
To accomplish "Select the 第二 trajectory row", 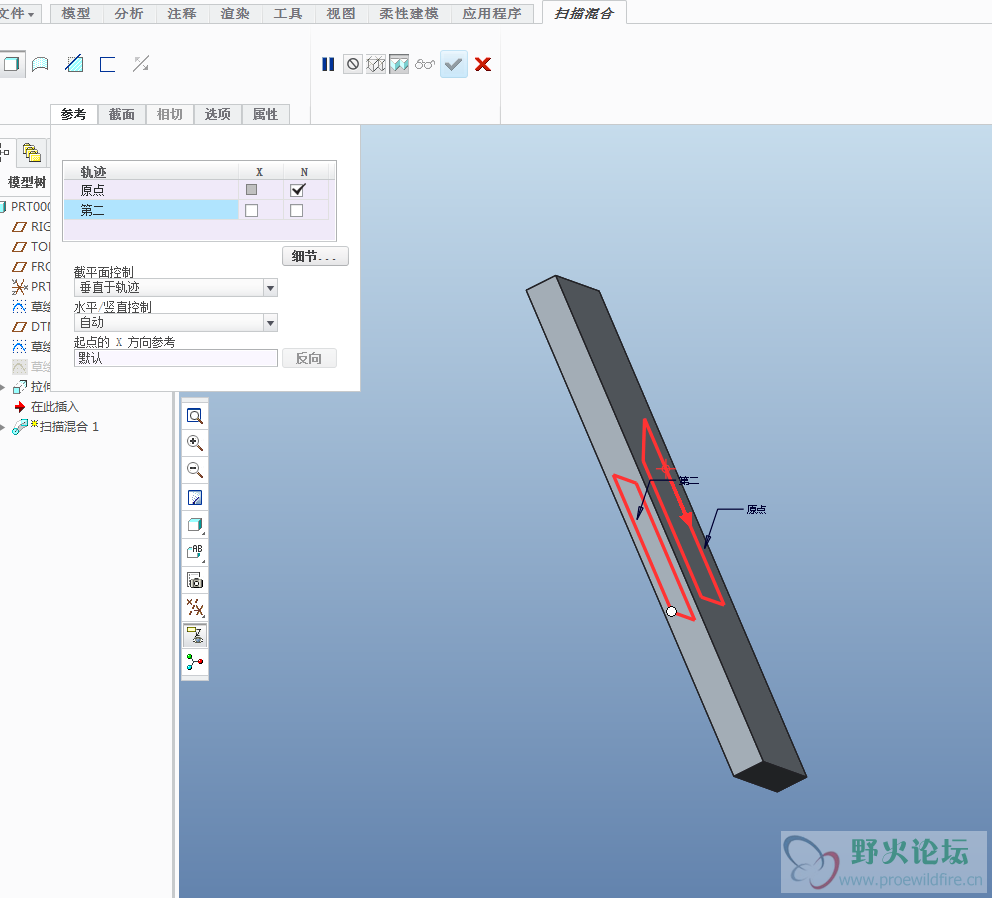I will pyautogui.click(x=196, y=210).
